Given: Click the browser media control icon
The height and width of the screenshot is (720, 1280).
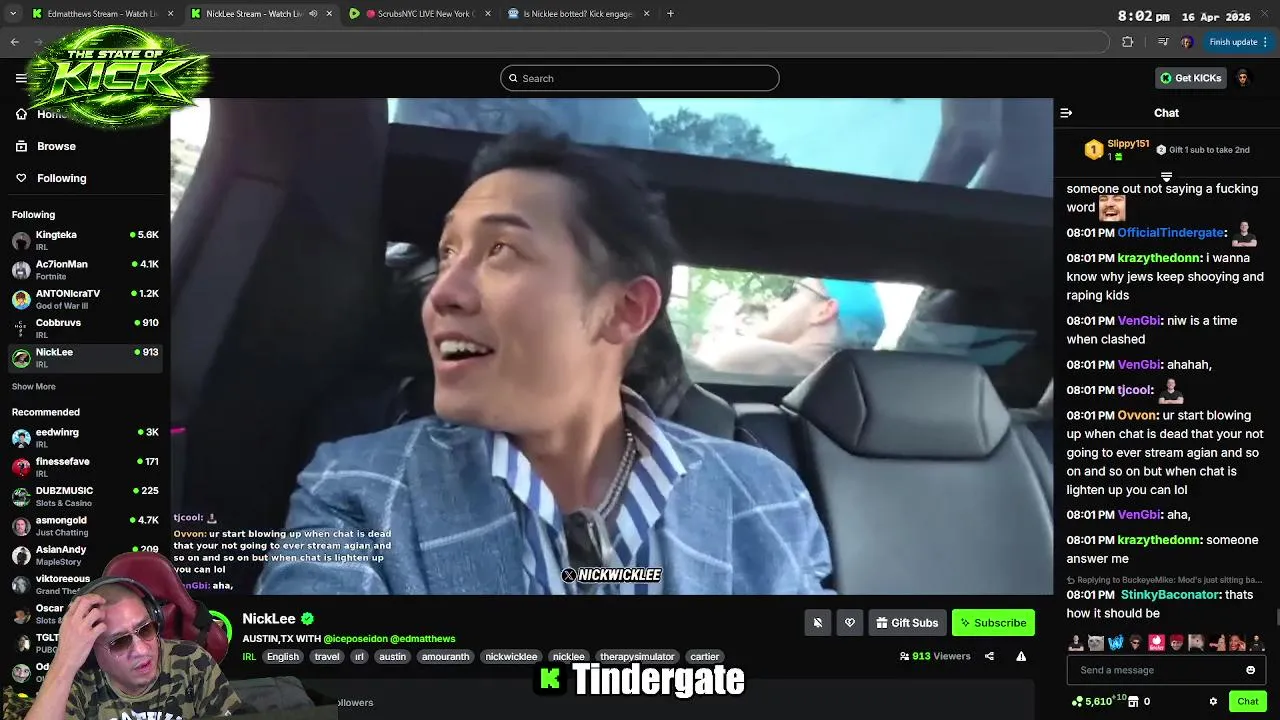Looking at the screenshot, I should 1162,42.
